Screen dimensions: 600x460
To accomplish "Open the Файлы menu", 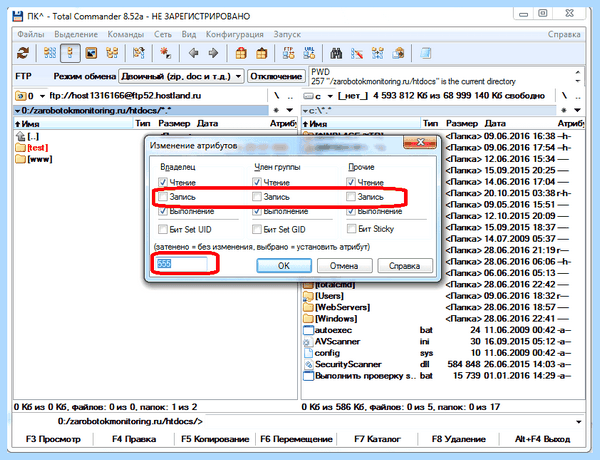I will tap(31, 34).
